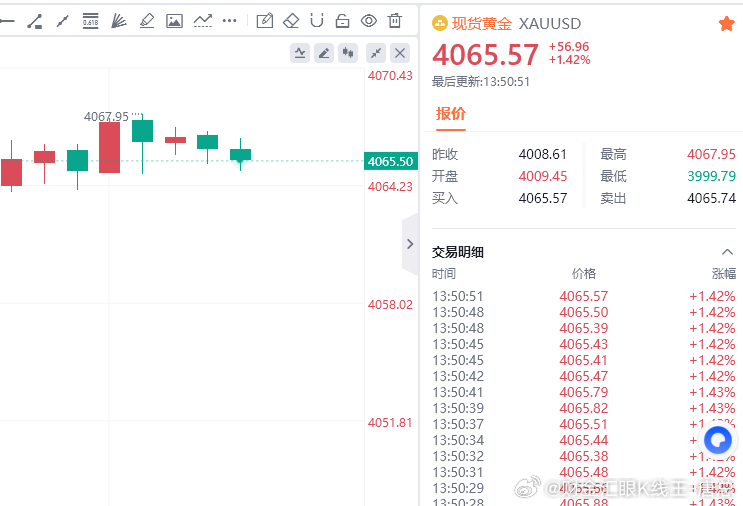Viewport: 743px width, 506px height.
Task: Click the pencil edit chart button
Action: (x=324, y=53)
